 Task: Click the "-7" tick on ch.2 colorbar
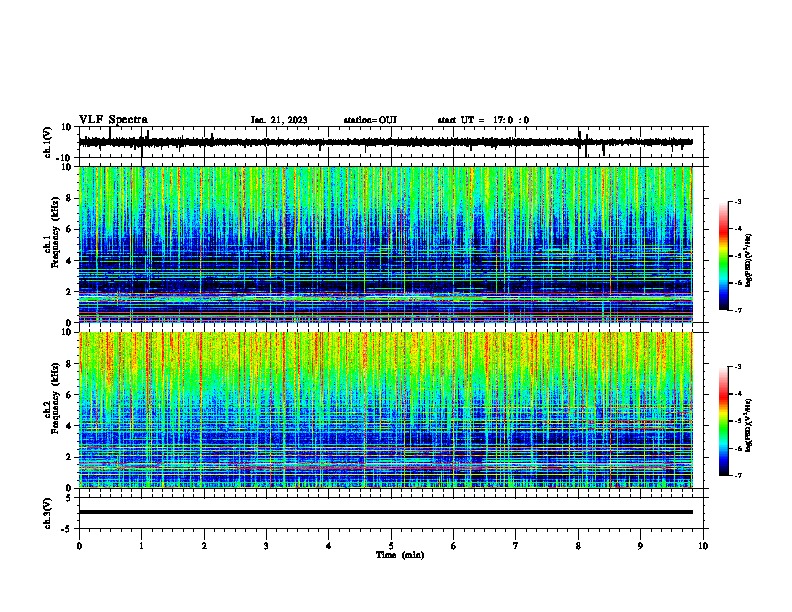point(738,475)
